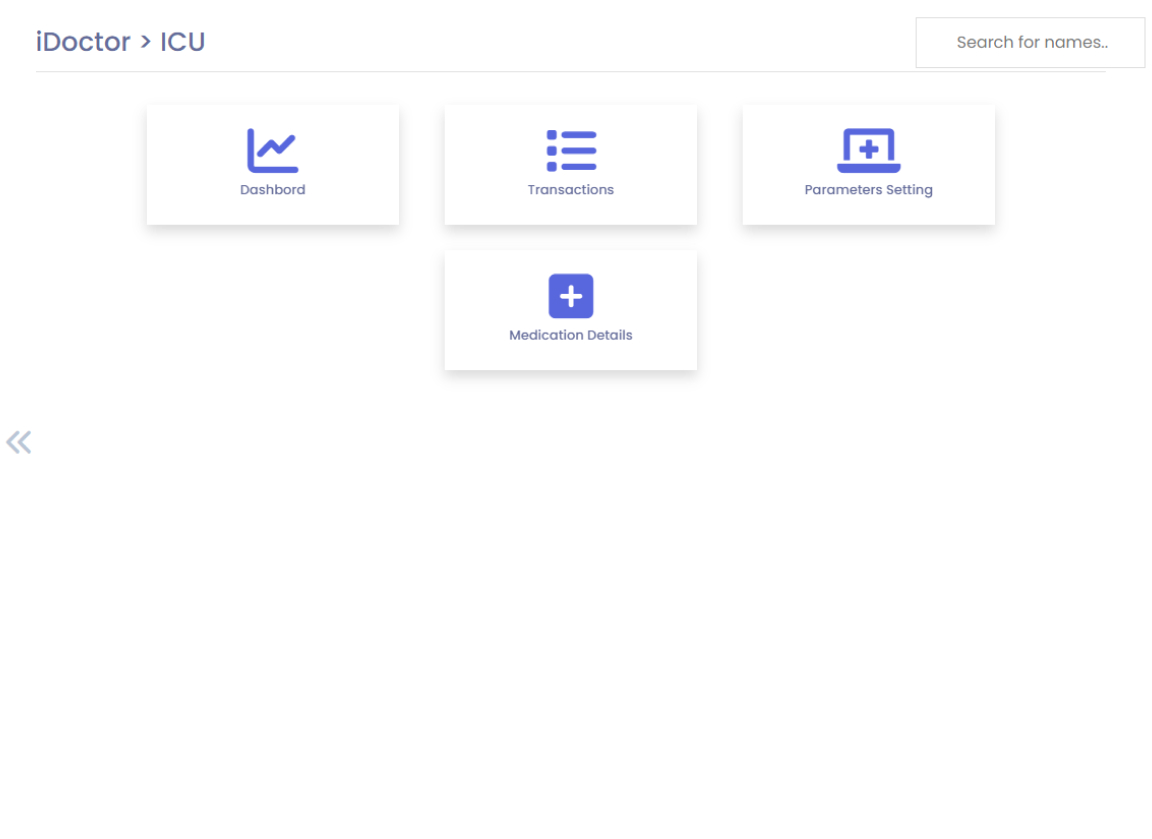Click the Parameters Setting laptop icon
Image resolution: width=1152 pixels, height=839 pixels.
click(x=868, y=151)
